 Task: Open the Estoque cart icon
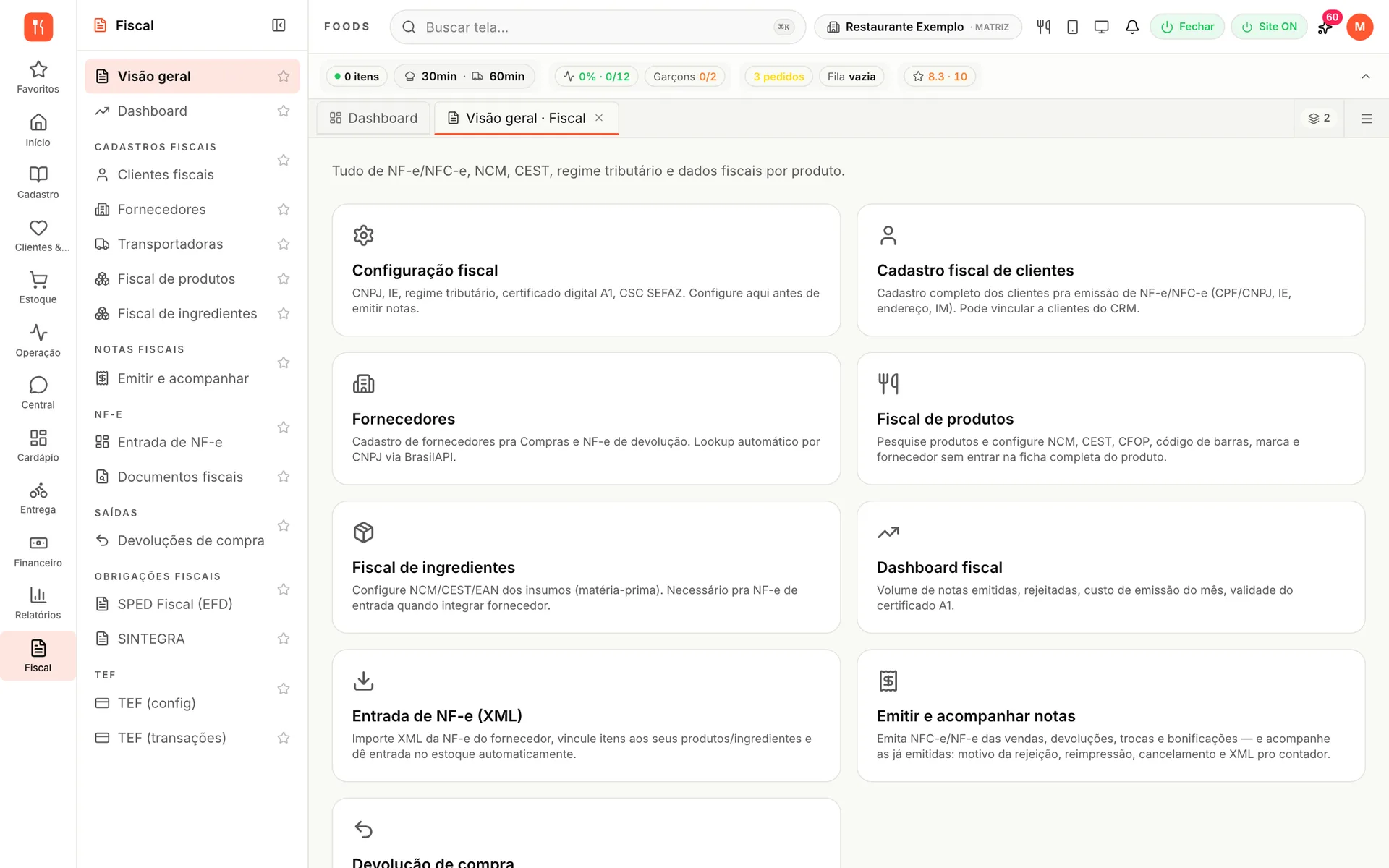click(x=38, y=287)
